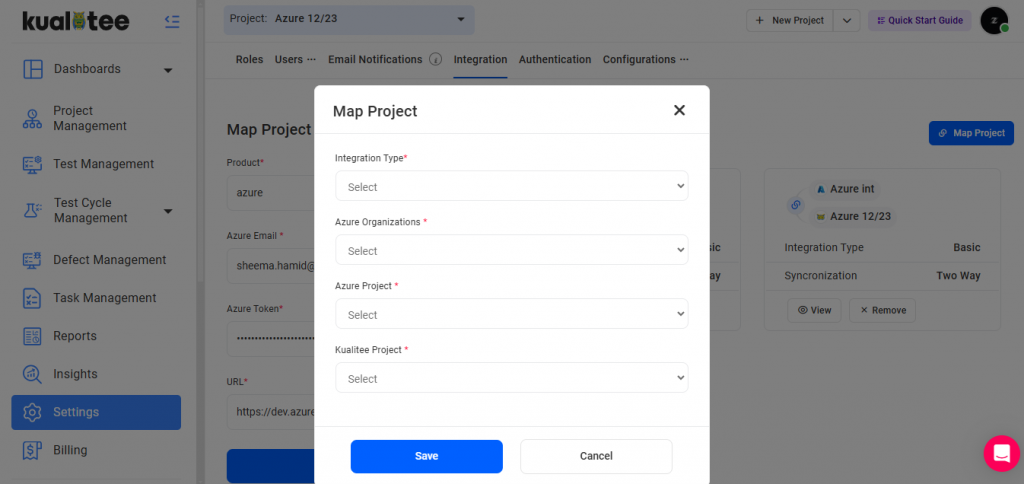The image size is (1024, 484).
Task: Click the link icon on integration card
Action: pyautogui.click(x=795, y=205)
